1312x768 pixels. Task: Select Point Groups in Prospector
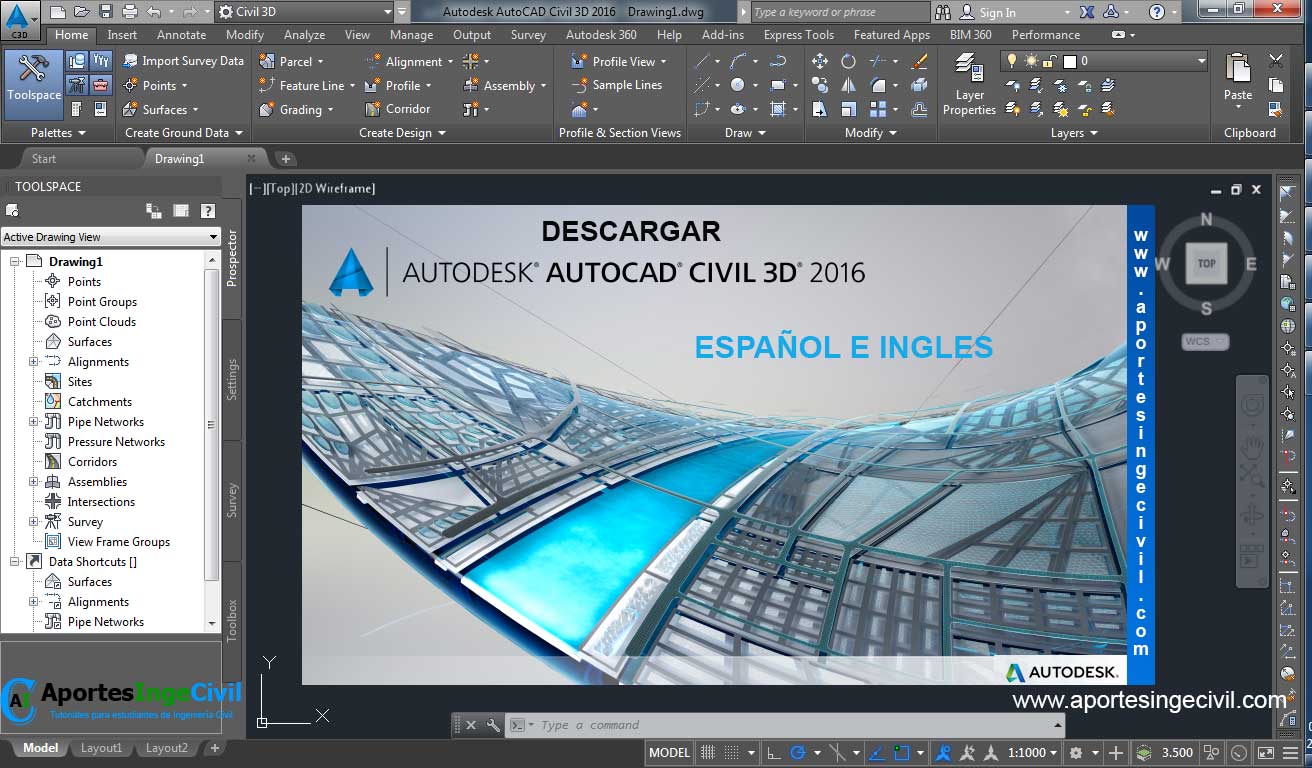coord(102,301)
